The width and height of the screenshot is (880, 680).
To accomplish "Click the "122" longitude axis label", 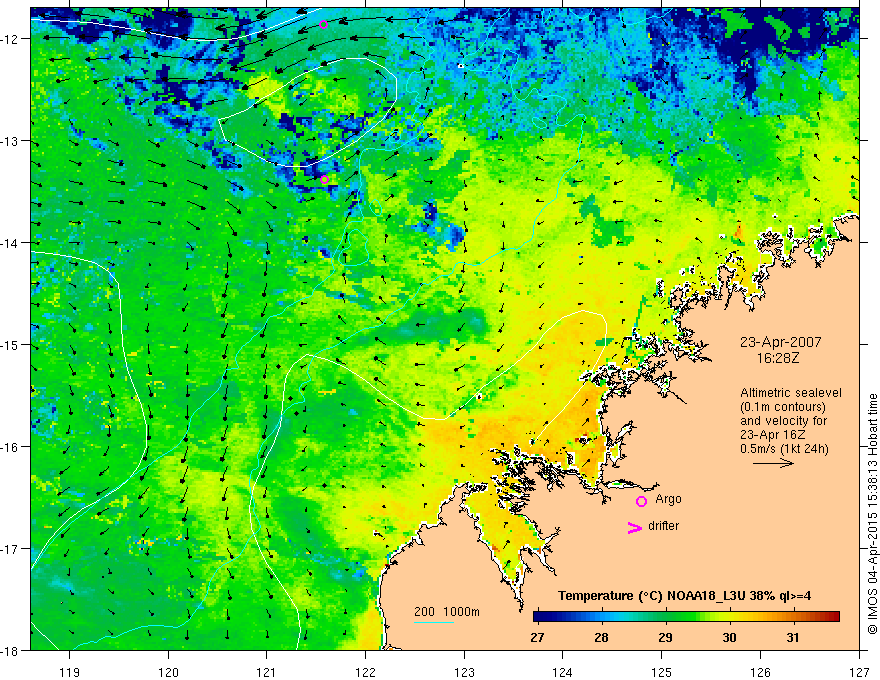I will pyautogui.click(x=365, y=672).
